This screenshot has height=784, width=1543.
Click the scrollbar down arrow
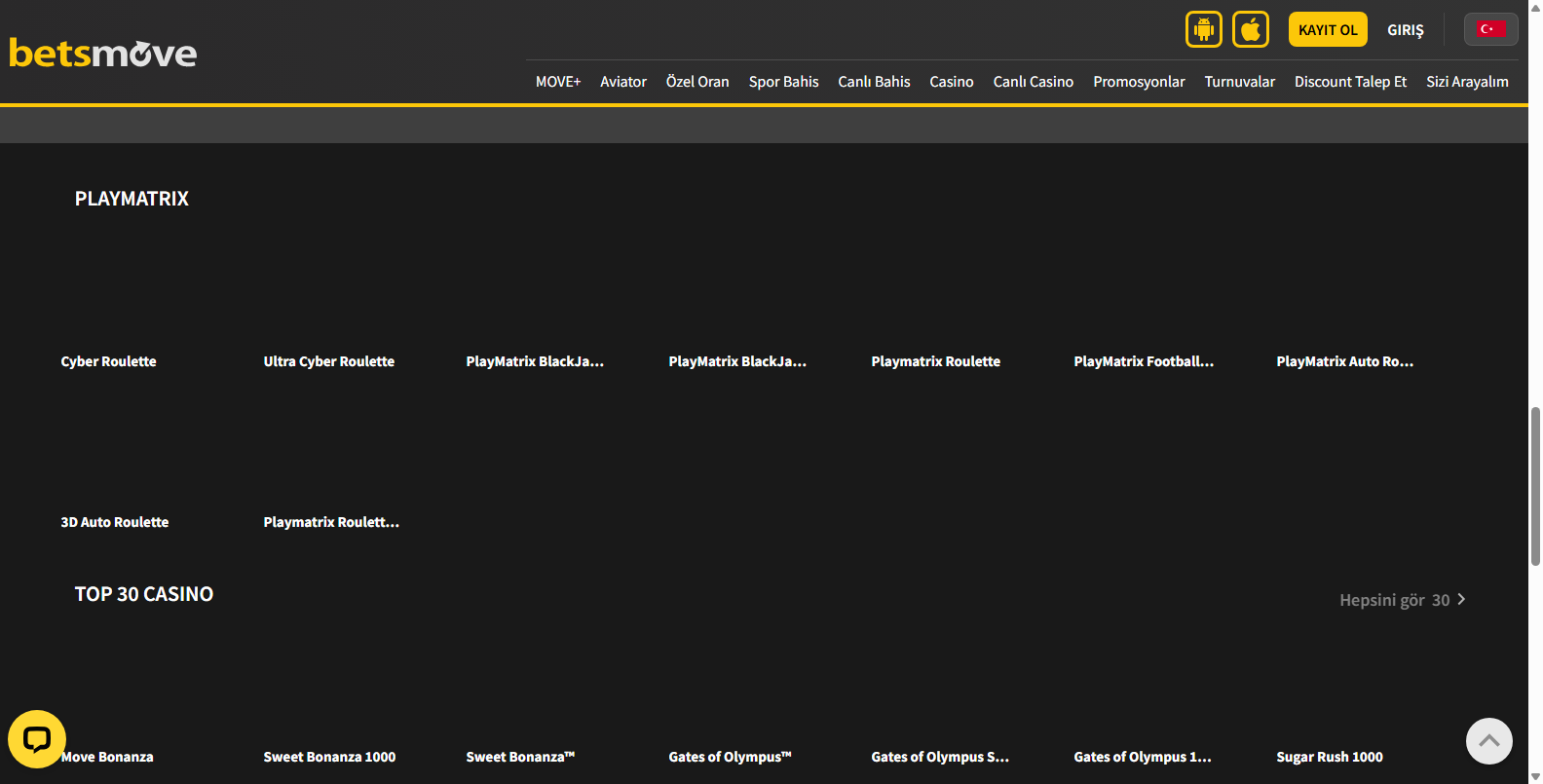1535,777
